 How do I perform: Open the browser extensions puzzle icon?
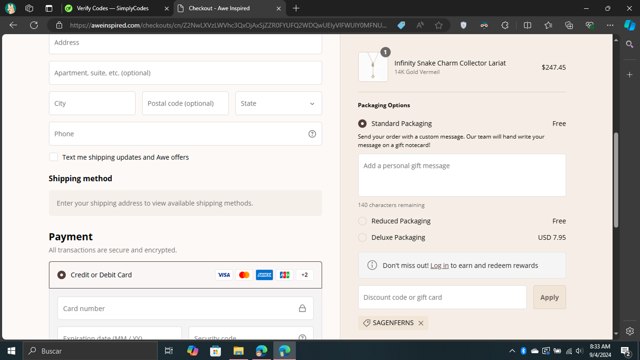point(505,25)
